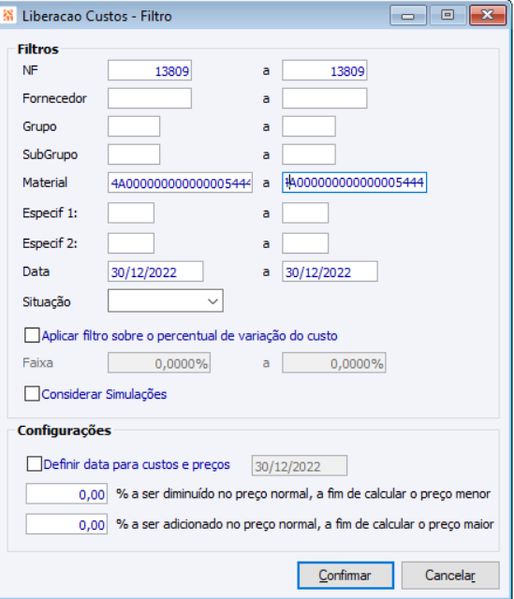The width and height of the screenshot is (514, 599).
Task: Click the Material label
Action: coord(45,183)
